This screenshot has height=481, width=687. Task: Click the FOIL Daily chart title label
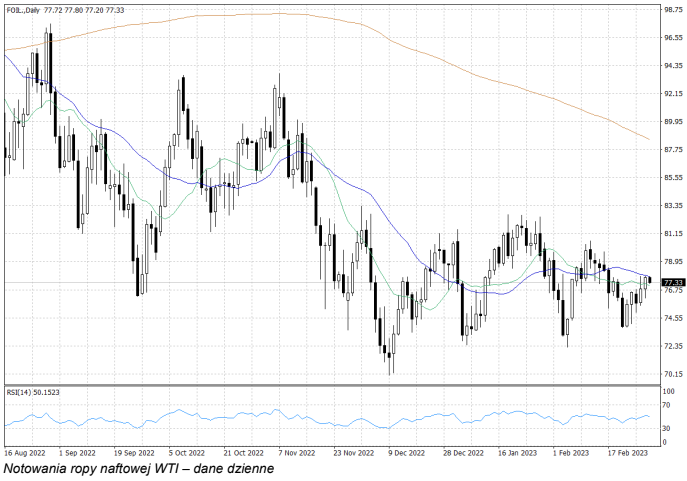point(22,9)
